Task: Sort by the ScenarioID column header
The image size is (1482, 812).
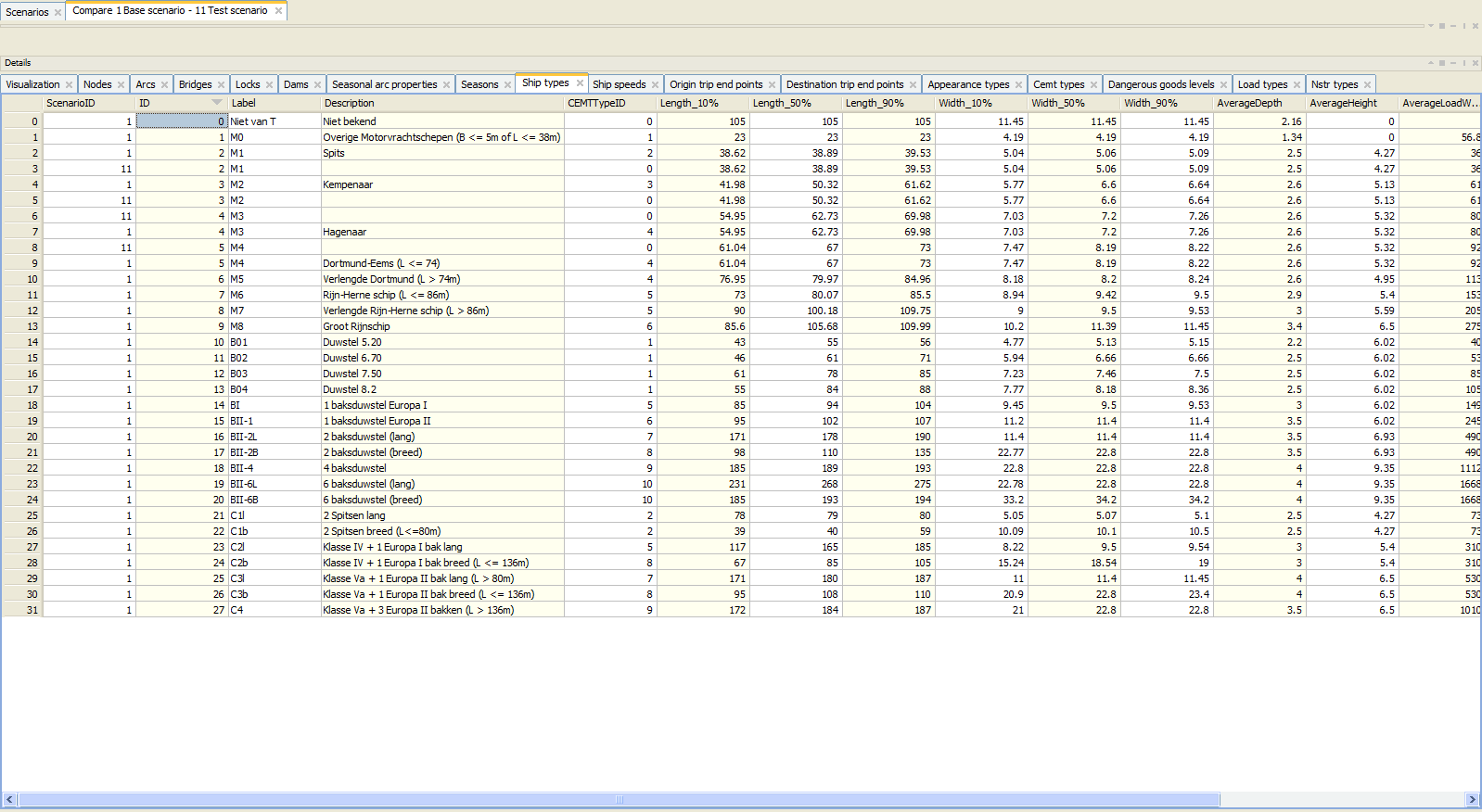Action: (x=88, y=103)
